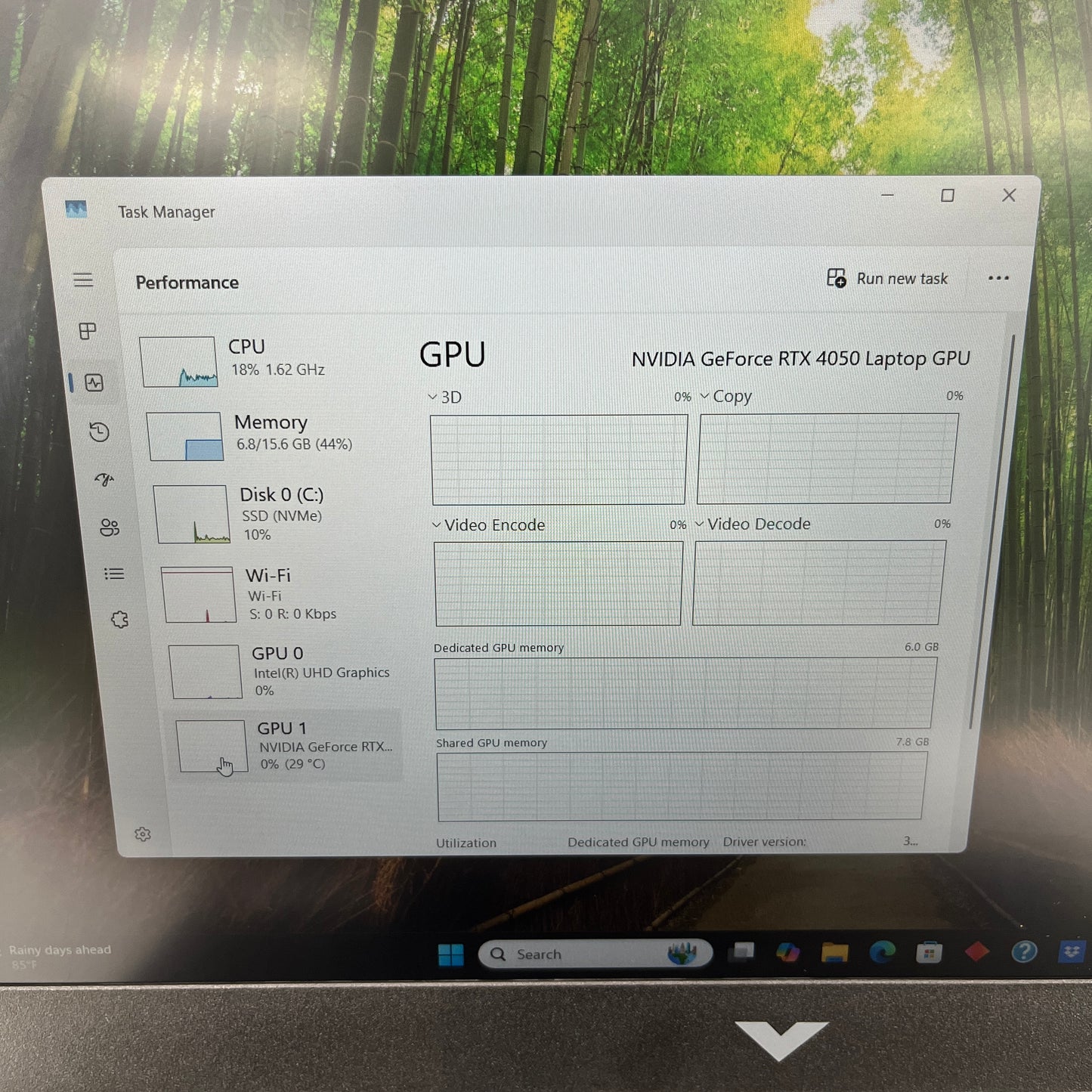Screen dimensions: 1092x1092
Task: Select the CPU performance entry
Action: pos(268,361)
